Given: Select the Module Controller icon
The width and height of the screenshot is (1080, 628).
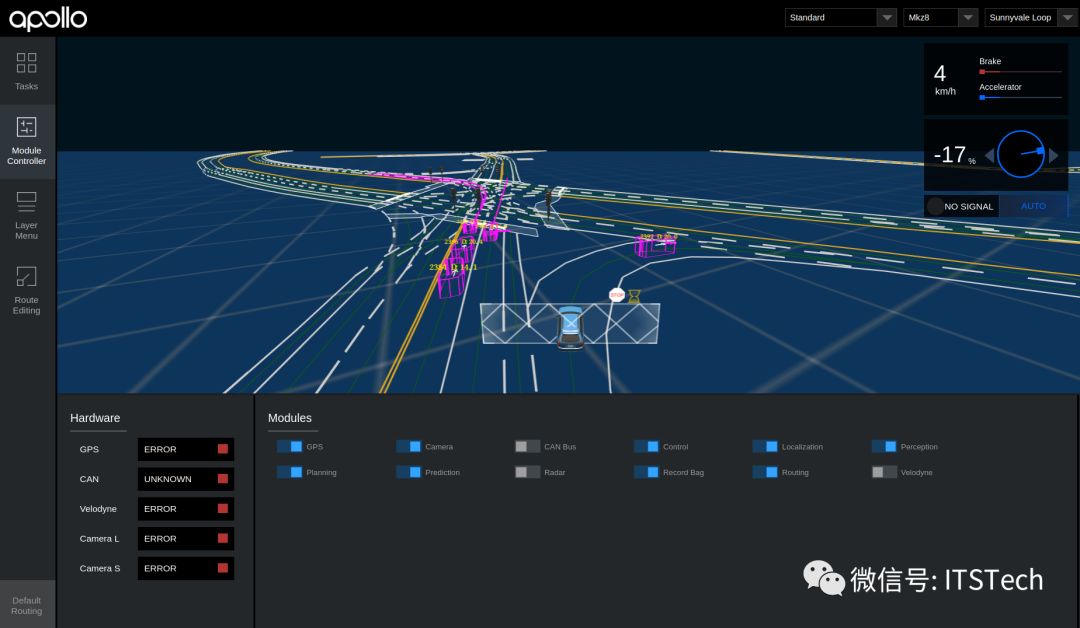Looking at the screenshot, I should coord(27,127).
